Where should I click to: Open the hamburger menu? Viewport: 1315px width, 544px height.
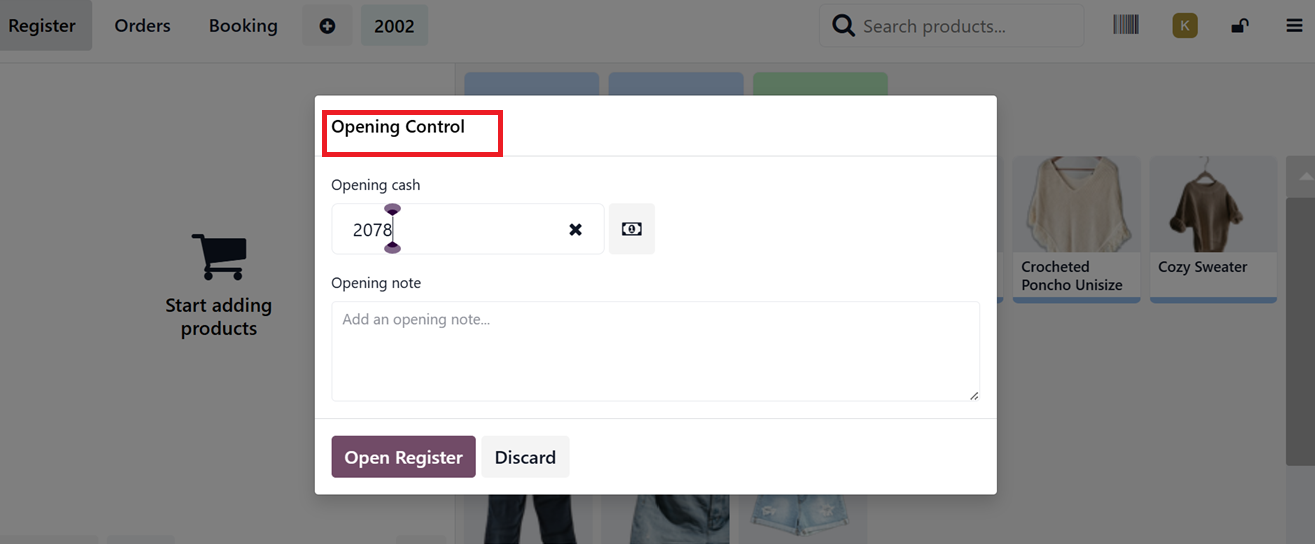(1294, 26)
